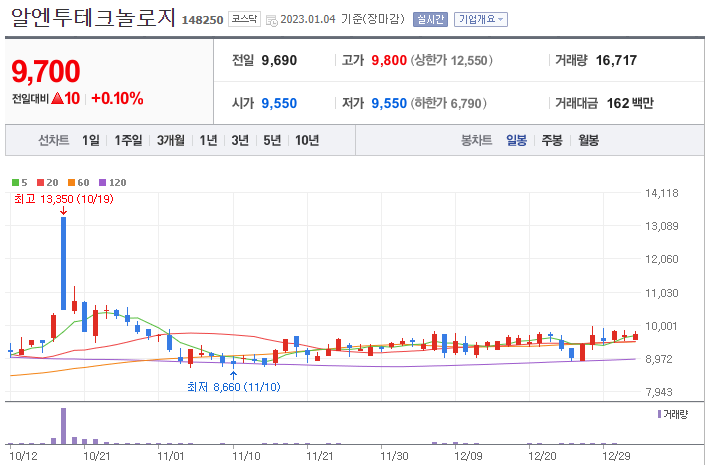
Task: Click the 실시간 button
Action: click(x=430, y=19)
